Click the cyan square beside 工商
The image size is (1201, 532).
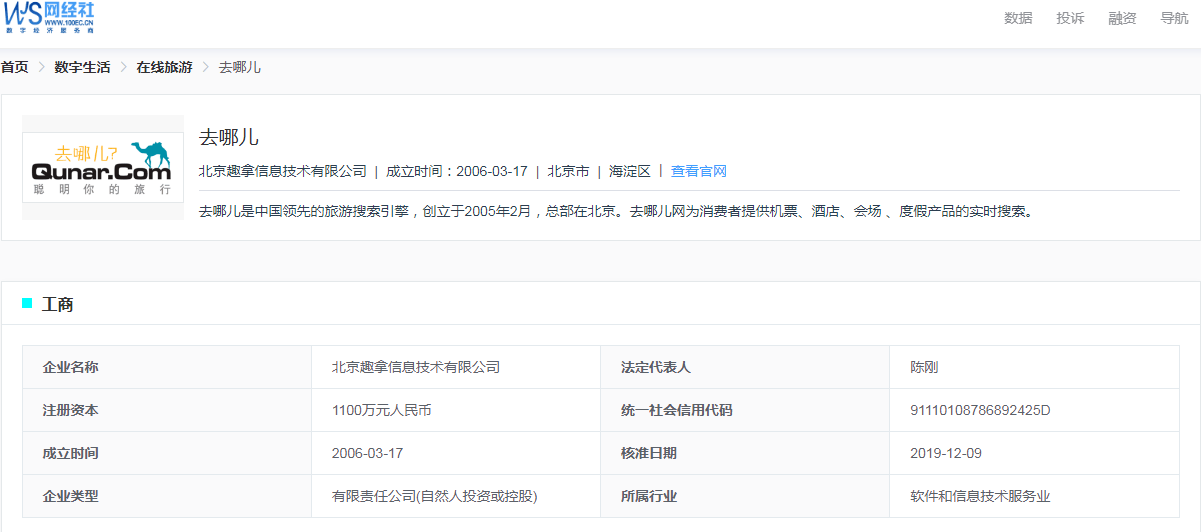click(27, 303)
